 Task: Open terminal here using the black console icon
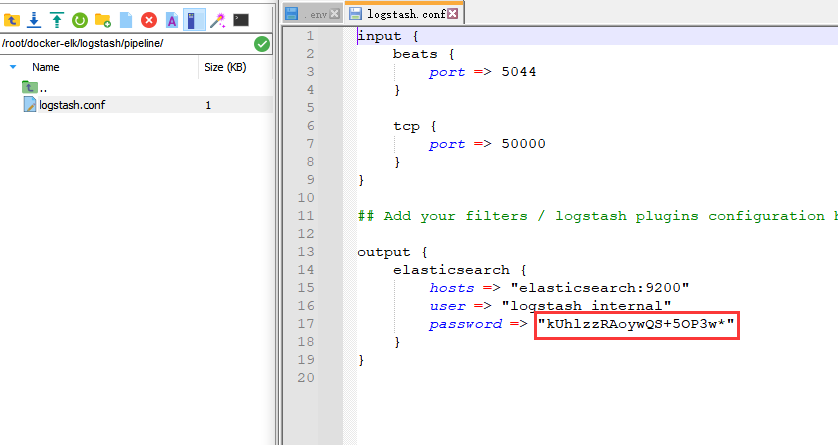tap(241, 20)
